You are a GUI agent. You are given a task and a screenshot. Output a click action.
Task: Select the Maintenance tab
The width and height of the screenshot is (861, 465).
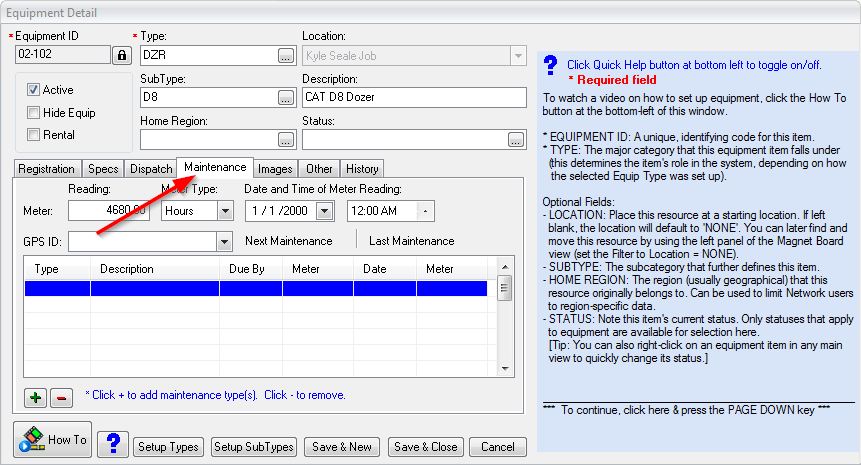coord(215,167)
